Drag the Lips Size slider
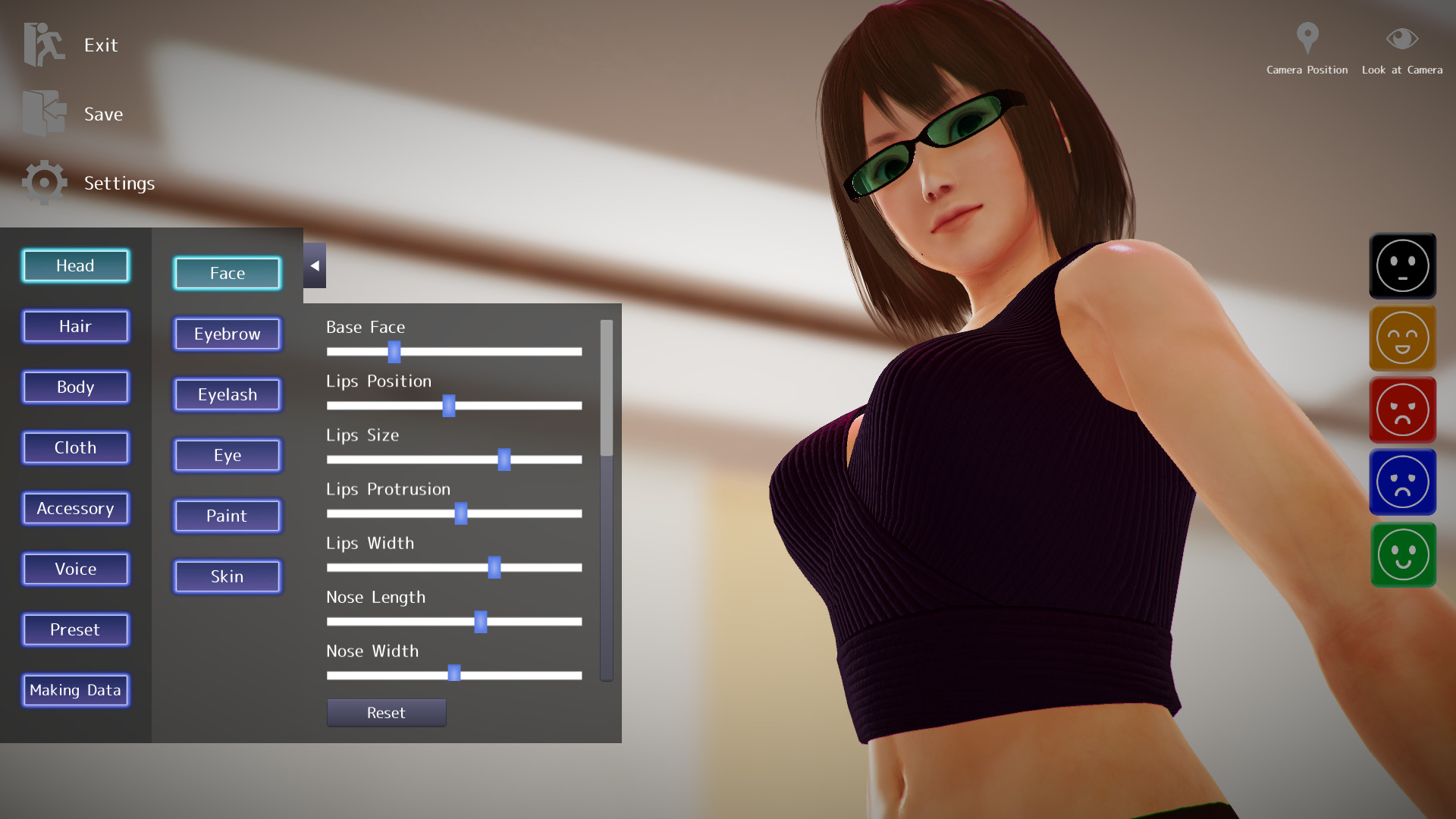 tap(504, 459)
